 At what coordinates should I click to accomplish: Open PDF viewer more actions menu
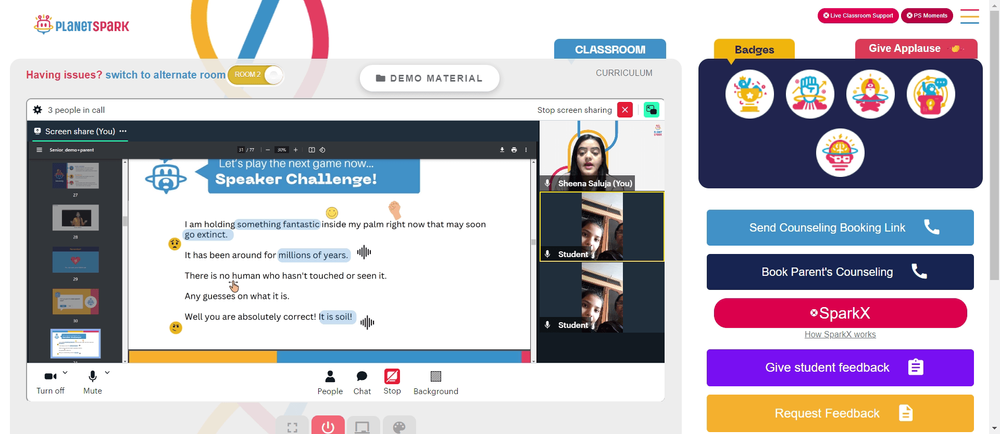(526, 150)
